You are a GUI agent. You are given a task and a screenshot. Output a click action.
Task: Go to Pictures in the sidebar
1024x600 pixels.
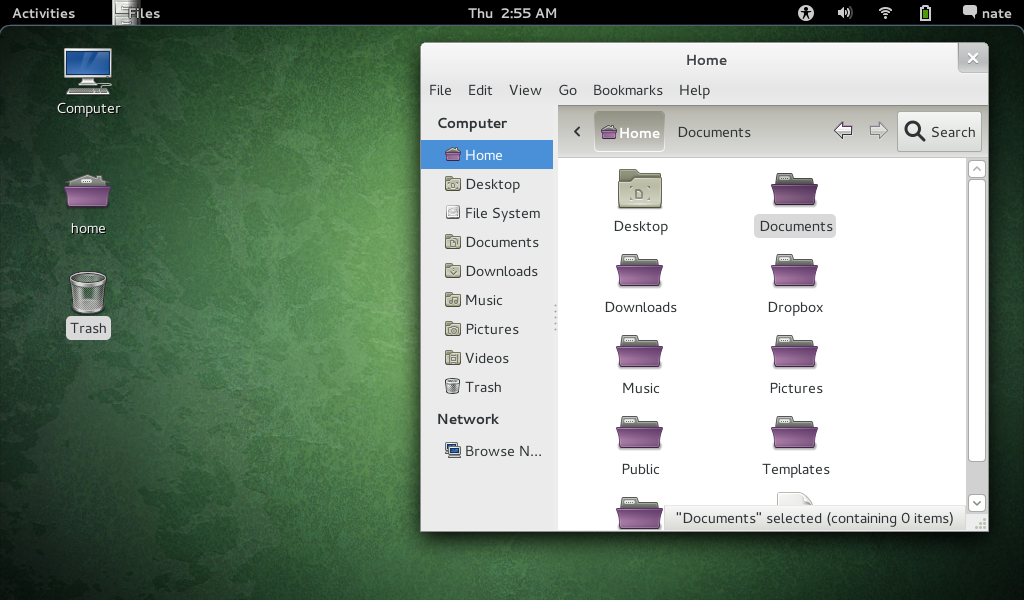(487, 329)
